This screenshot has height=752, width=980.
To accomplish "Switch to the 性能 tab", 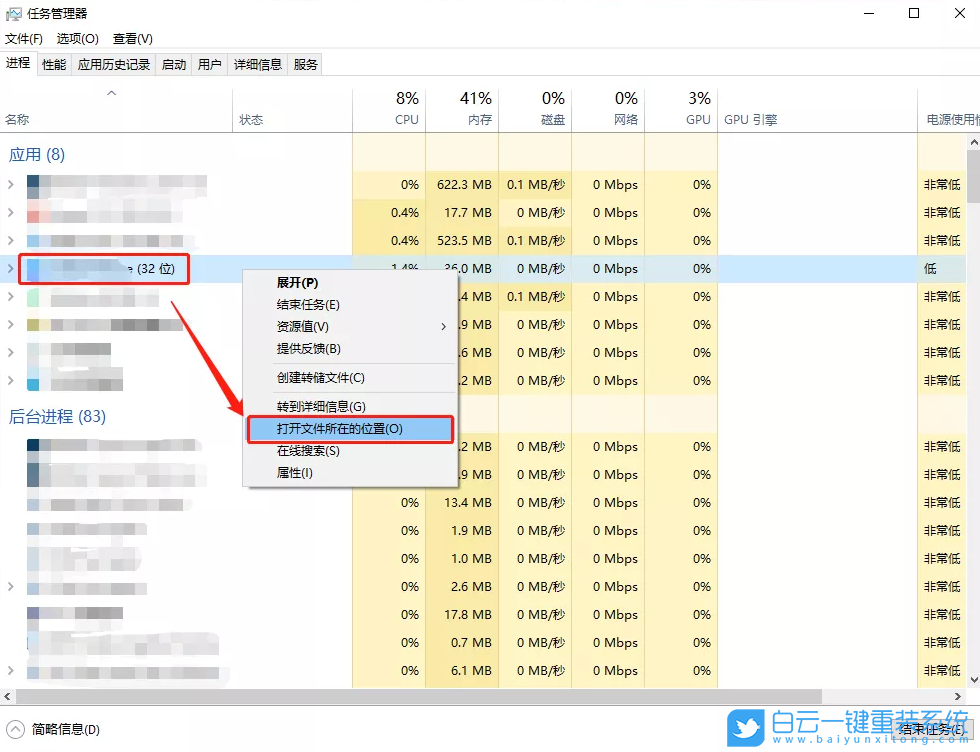I will click(x=53, y=63).
